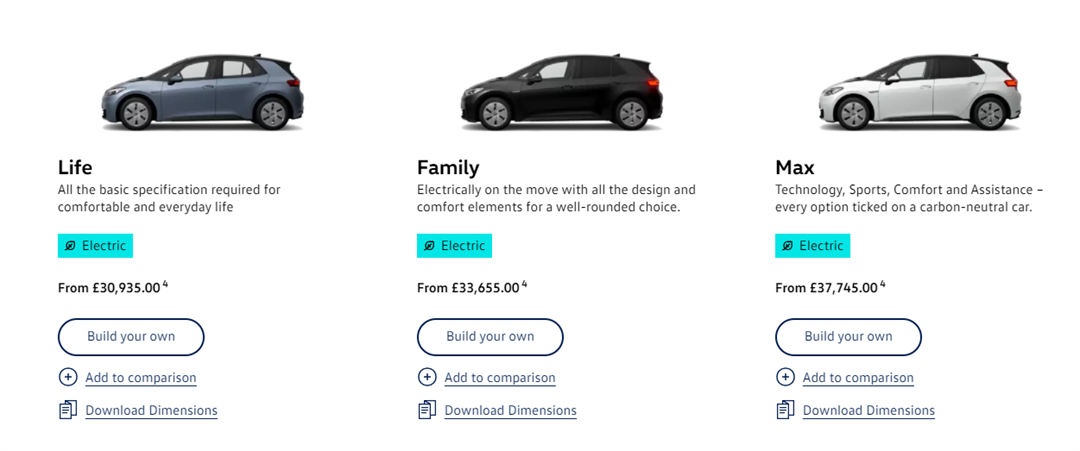Select the black Family car image
Image resolution: width=1080 pixels, height=451 pixels.
(x=561, y=93)
